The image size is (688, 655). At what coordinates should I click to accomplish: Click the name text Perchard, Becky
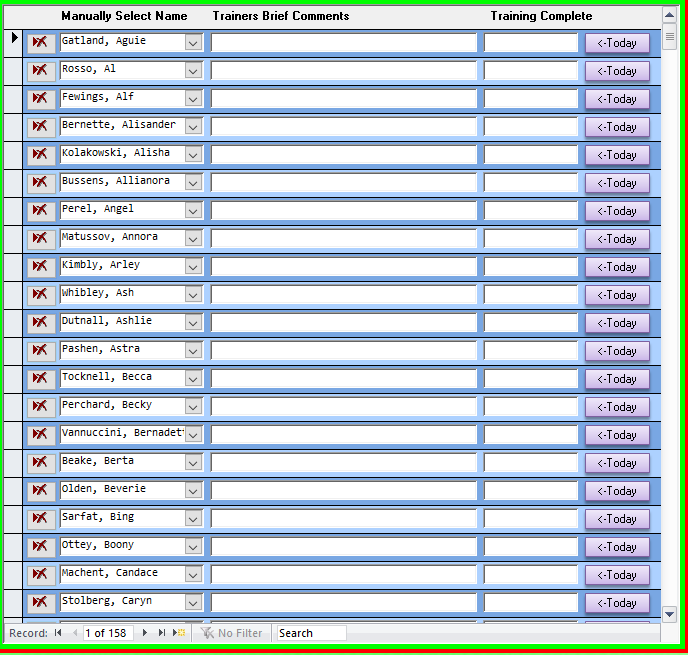107,404
